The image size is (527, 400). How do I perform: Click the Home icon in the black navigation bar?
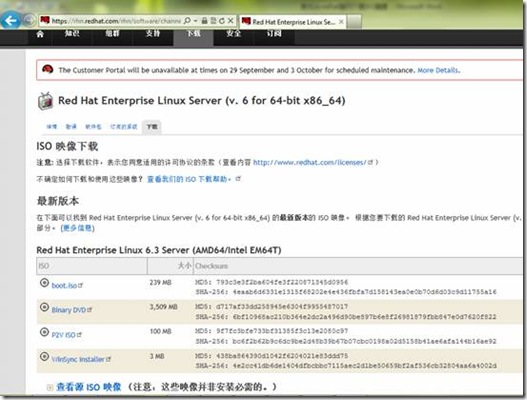(x=40, y=34)
